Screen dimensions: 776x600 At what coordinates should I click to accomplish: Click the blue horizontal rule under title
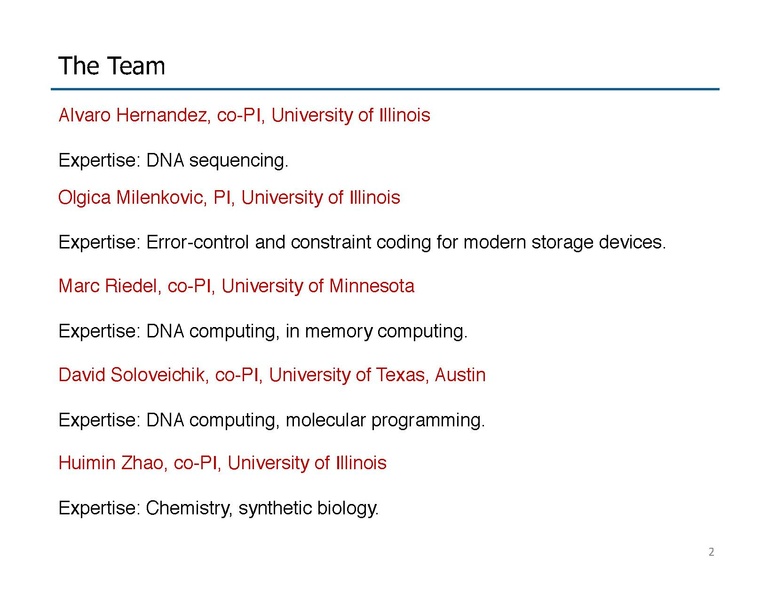[x=388, y=89]
